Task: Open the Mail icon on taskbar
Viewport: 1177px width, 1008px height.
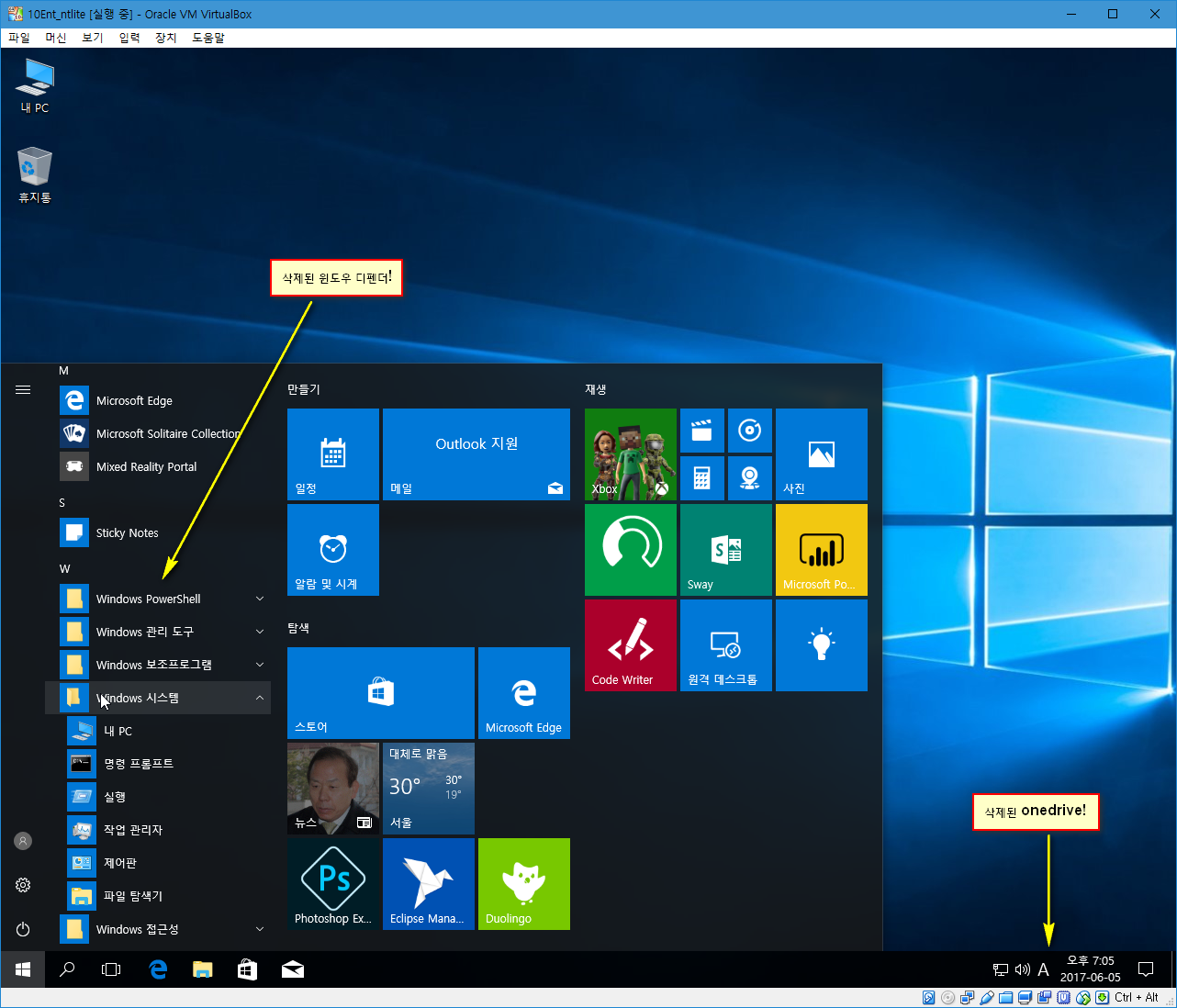Action: (293, 969)
